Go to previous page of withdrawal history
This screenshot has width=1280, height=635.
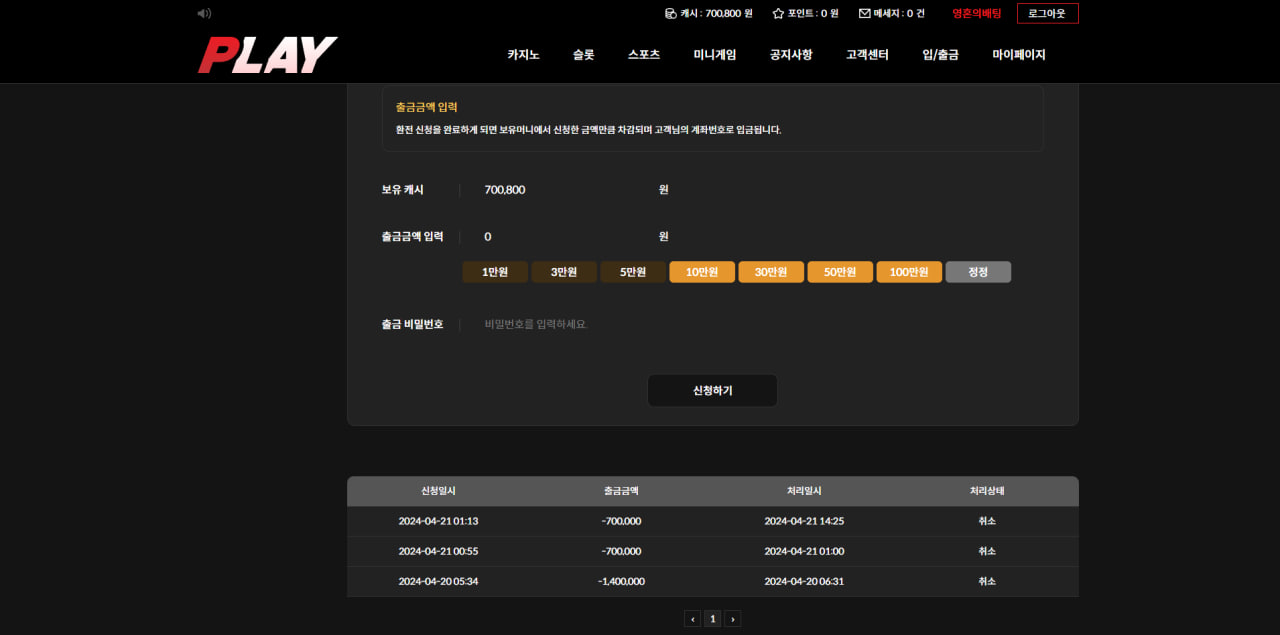pos(692,619)
